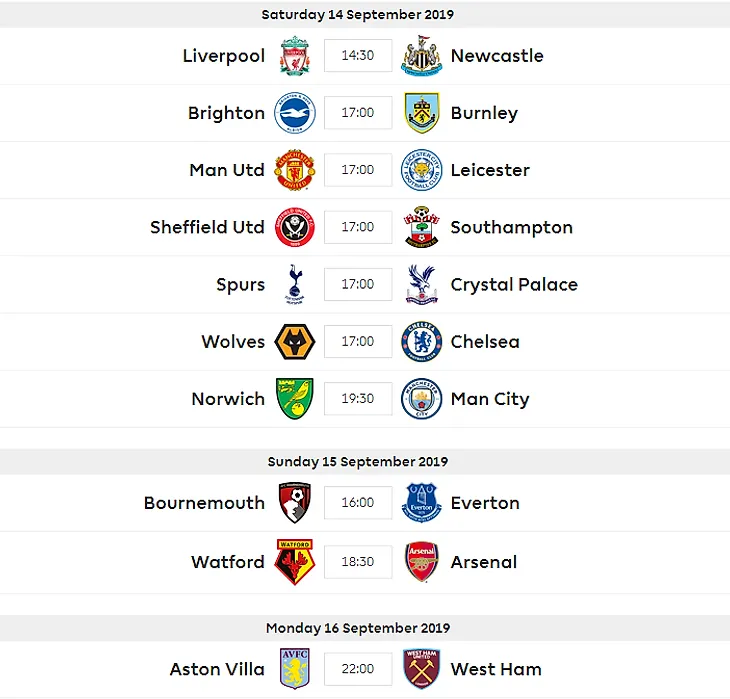Open the Bournemouth team name link
Image resolution: width=730 pixels, height=699 pixels.
pos(204,503)
